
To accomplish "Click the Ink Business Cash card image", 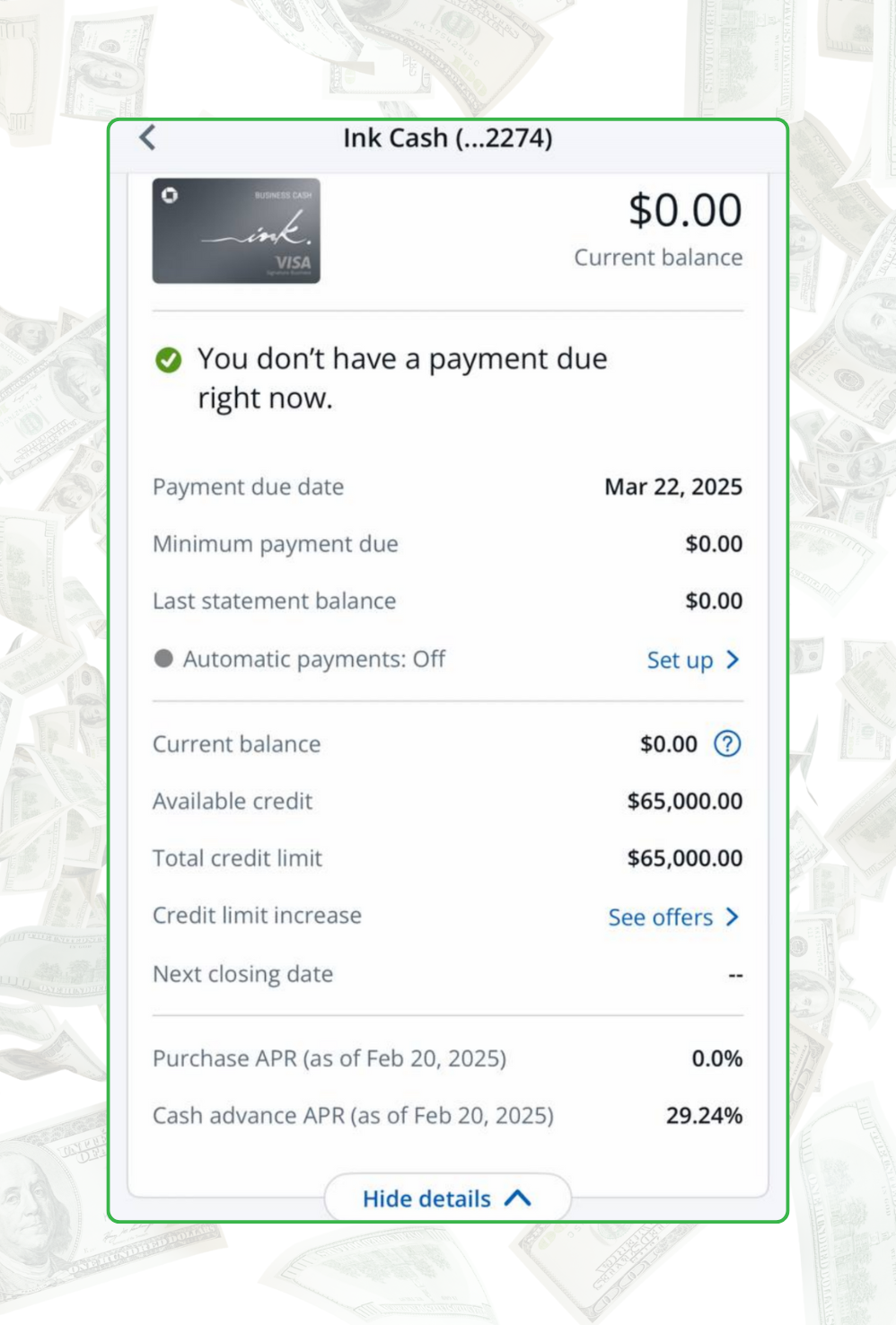I will 236,231.
